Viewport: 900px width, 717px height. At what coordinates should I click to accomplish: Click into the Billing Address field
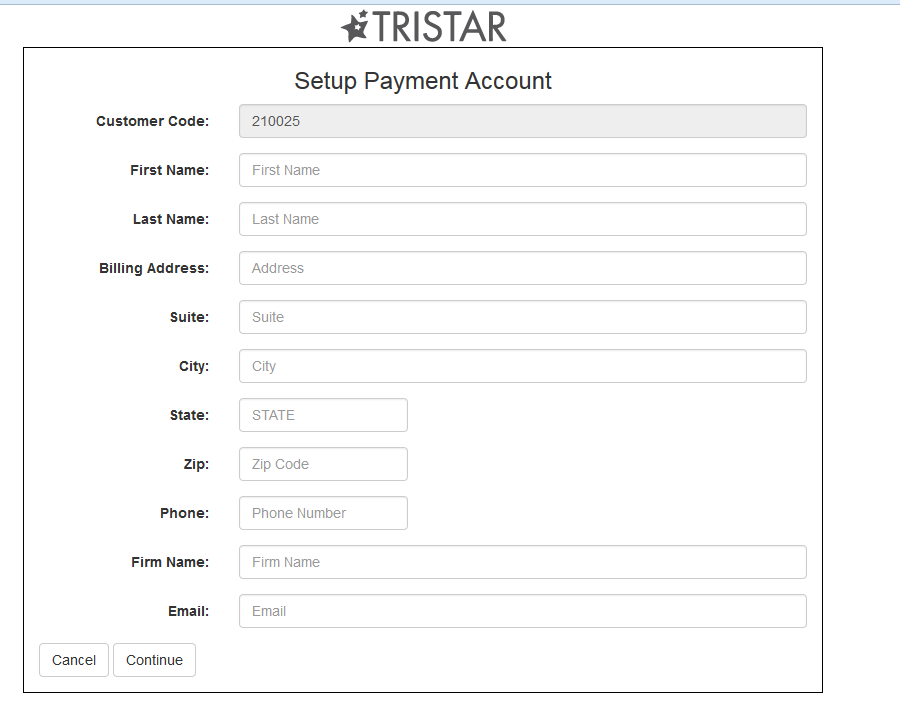click(x=523, y=268)
